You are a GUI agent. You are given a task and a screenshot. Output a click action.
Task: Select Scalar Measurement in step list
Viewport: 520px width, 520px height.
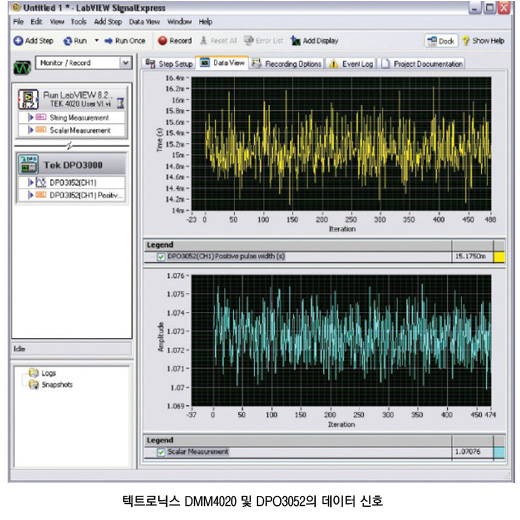pyautogui.click(x=72, y=130)
